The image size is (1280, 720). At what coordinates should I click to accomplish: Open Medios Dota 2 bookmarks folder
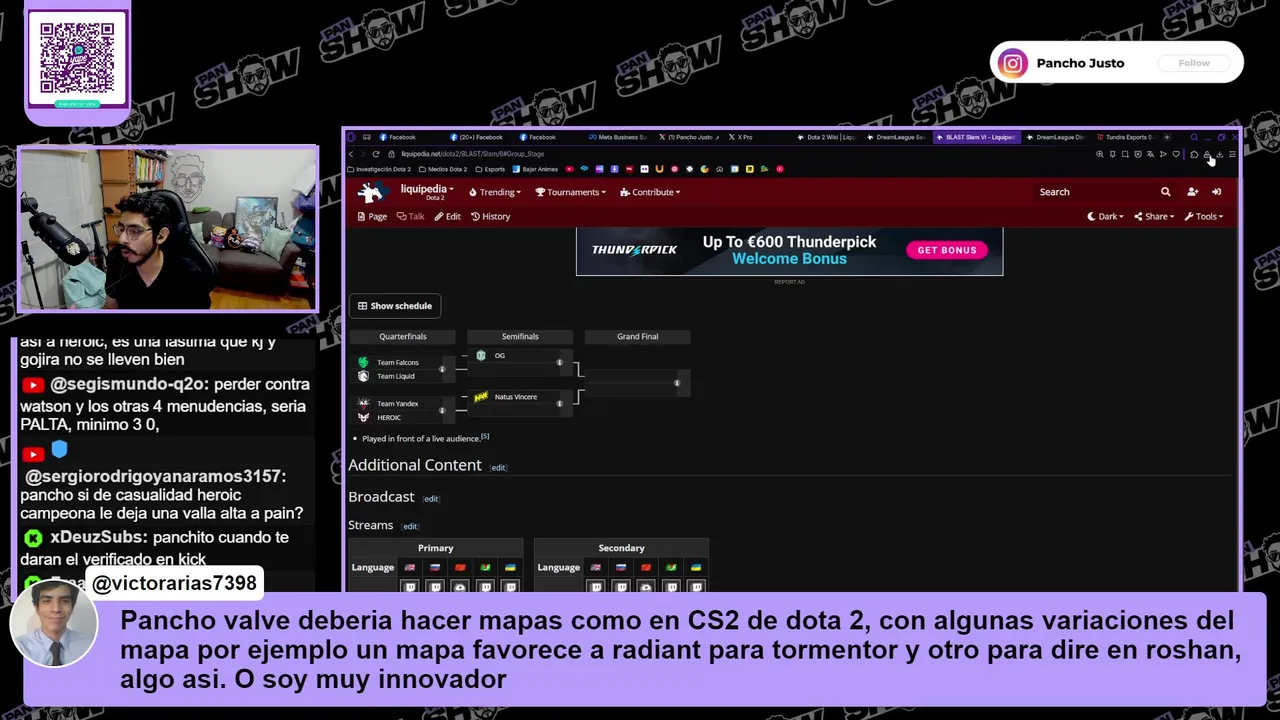pyautogui.click(x=443, y=169)
